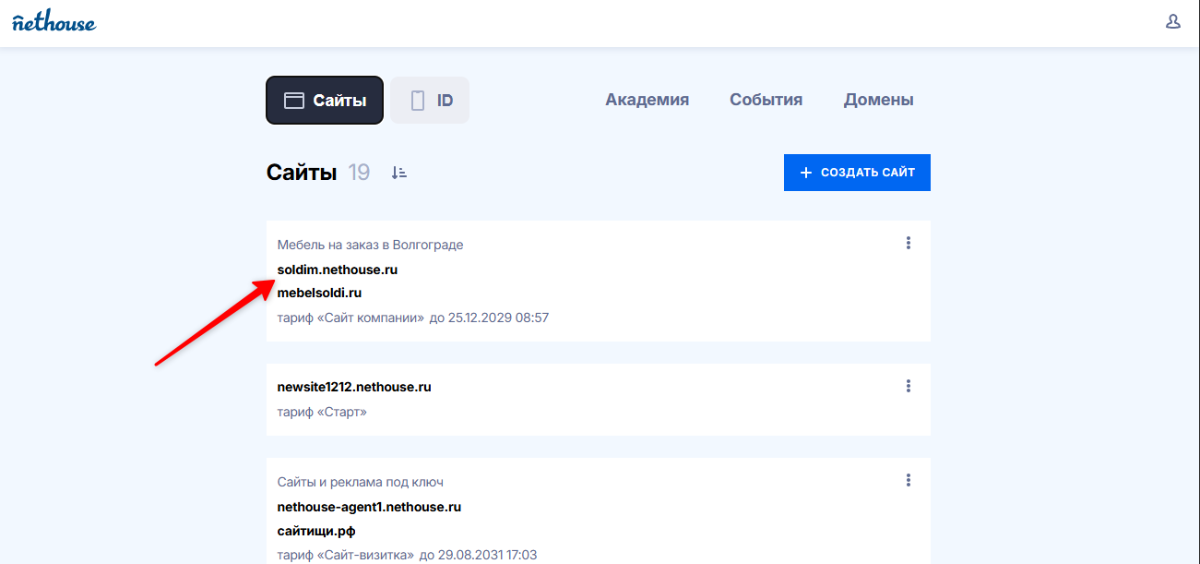Viewport: 1200px width, 564px height.
Task: Open the Академия section
Action: (647, 100)
